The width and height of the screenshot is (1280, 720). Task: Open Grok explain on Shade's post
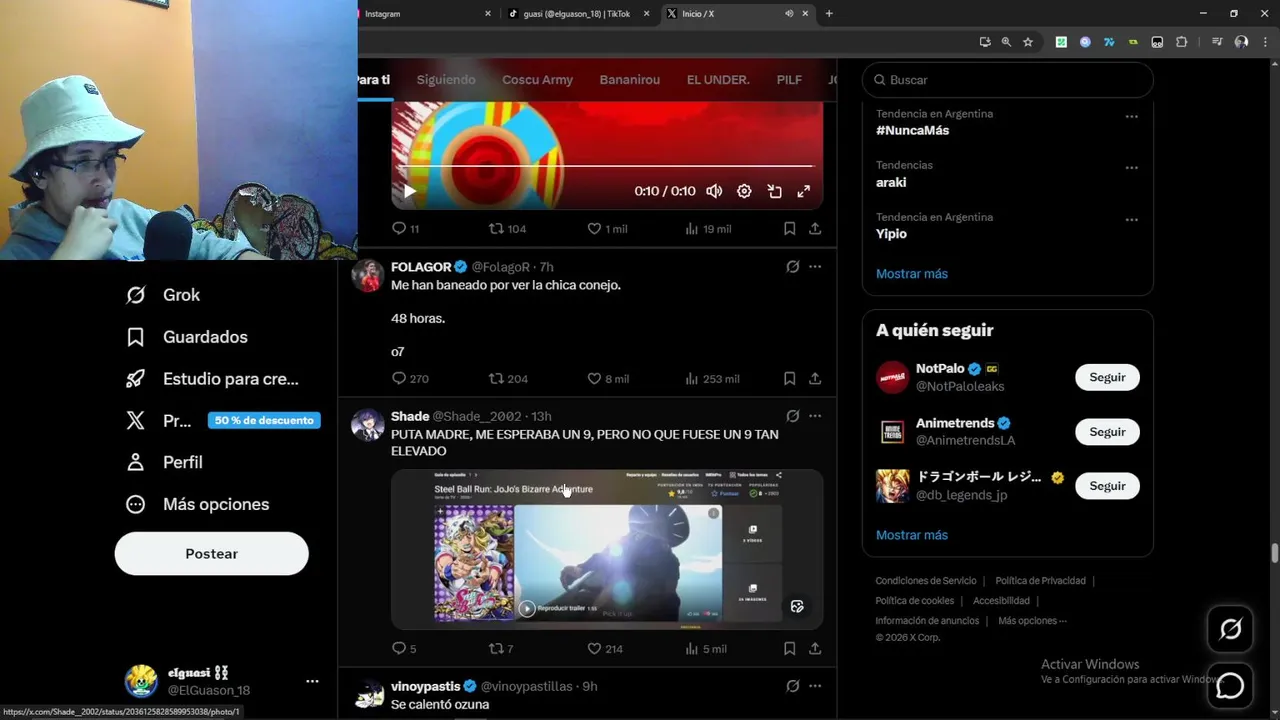tap(792, 416)
